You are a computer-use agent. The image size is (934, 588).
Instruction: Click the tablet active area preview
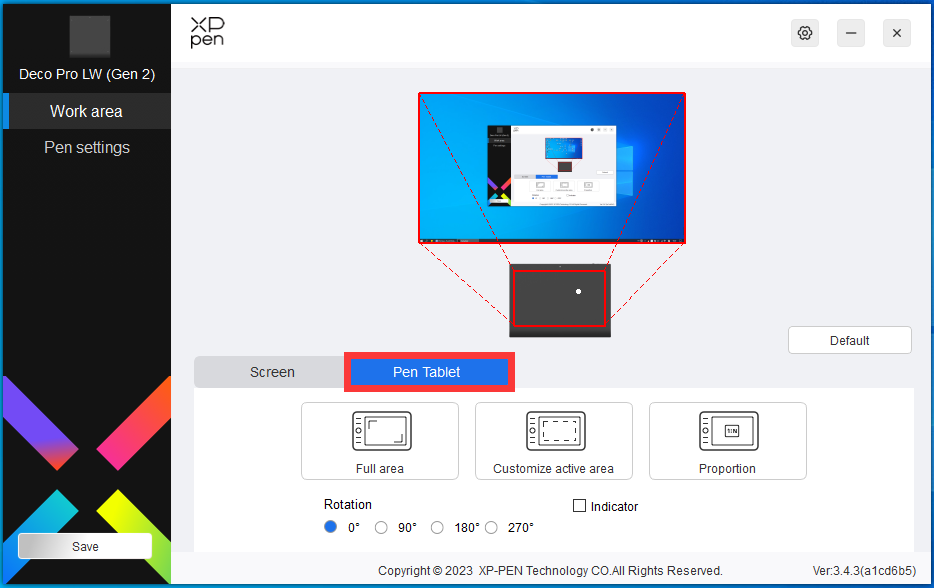point(559,298)
